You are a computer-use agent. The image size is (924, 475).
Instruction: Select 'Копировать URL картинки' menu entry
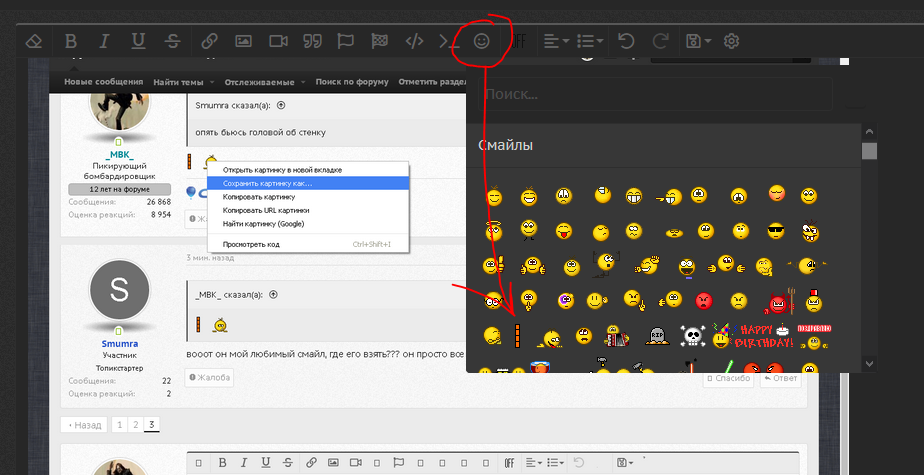(x=265, y=210)
